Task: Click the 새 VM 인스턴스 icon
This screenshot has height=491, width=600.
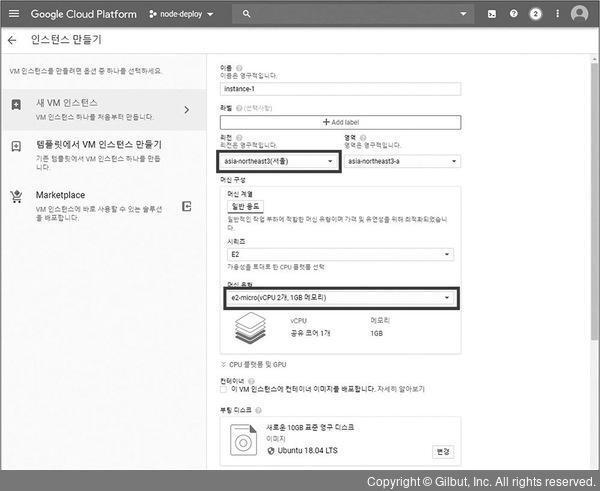Action: [16, 104]
